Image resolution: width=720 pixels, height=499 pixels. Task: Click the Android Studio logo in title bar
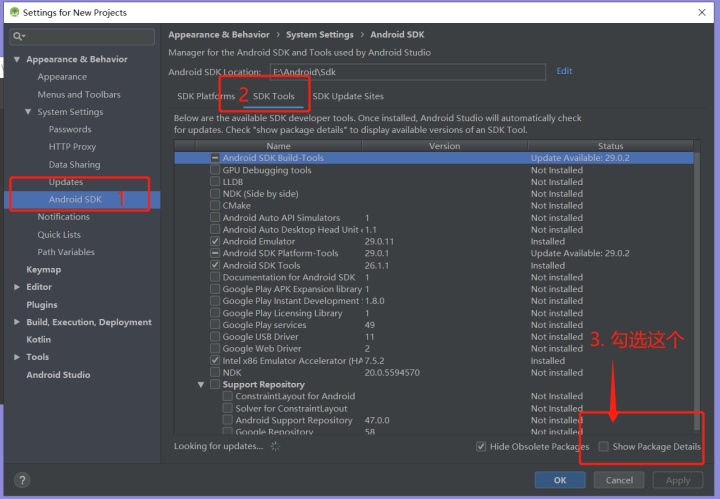click(14, 12)
